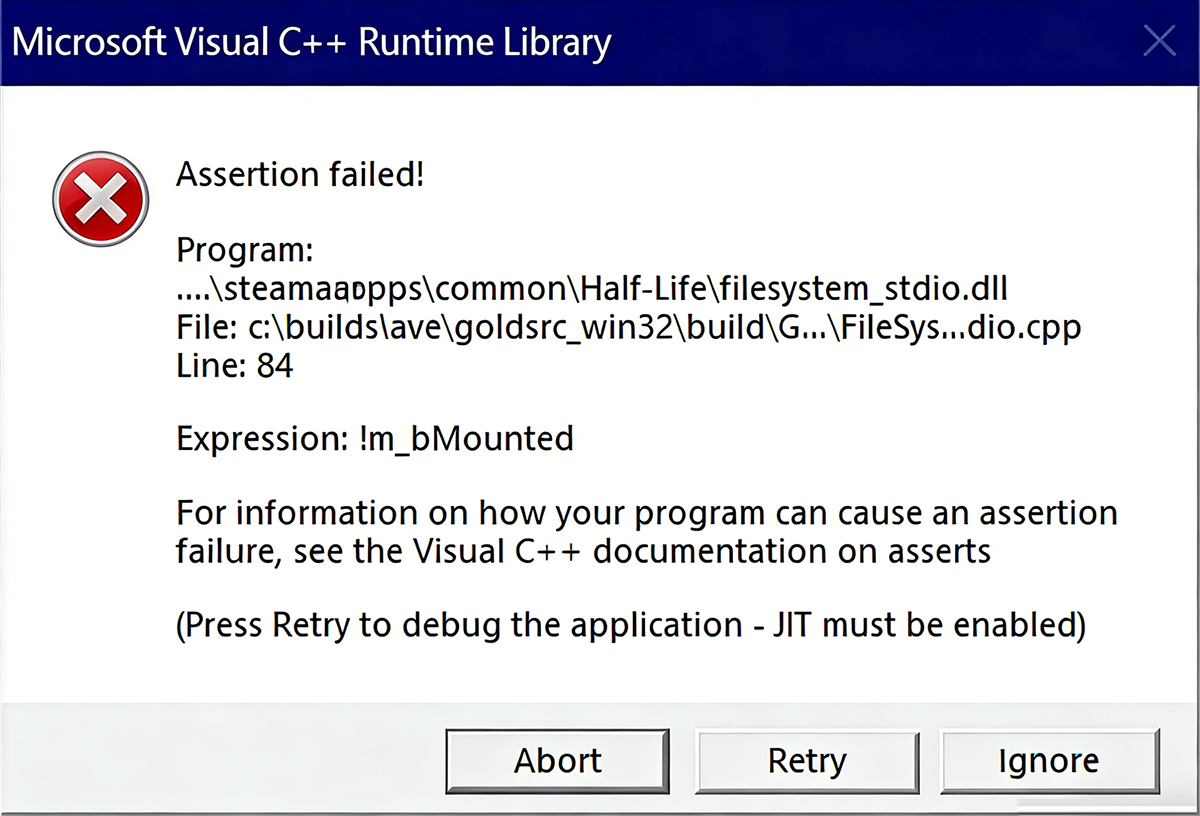This screenshot has height=816, width=1200.
Task: Click the "Program:" label
Action: tap(245, 248)
